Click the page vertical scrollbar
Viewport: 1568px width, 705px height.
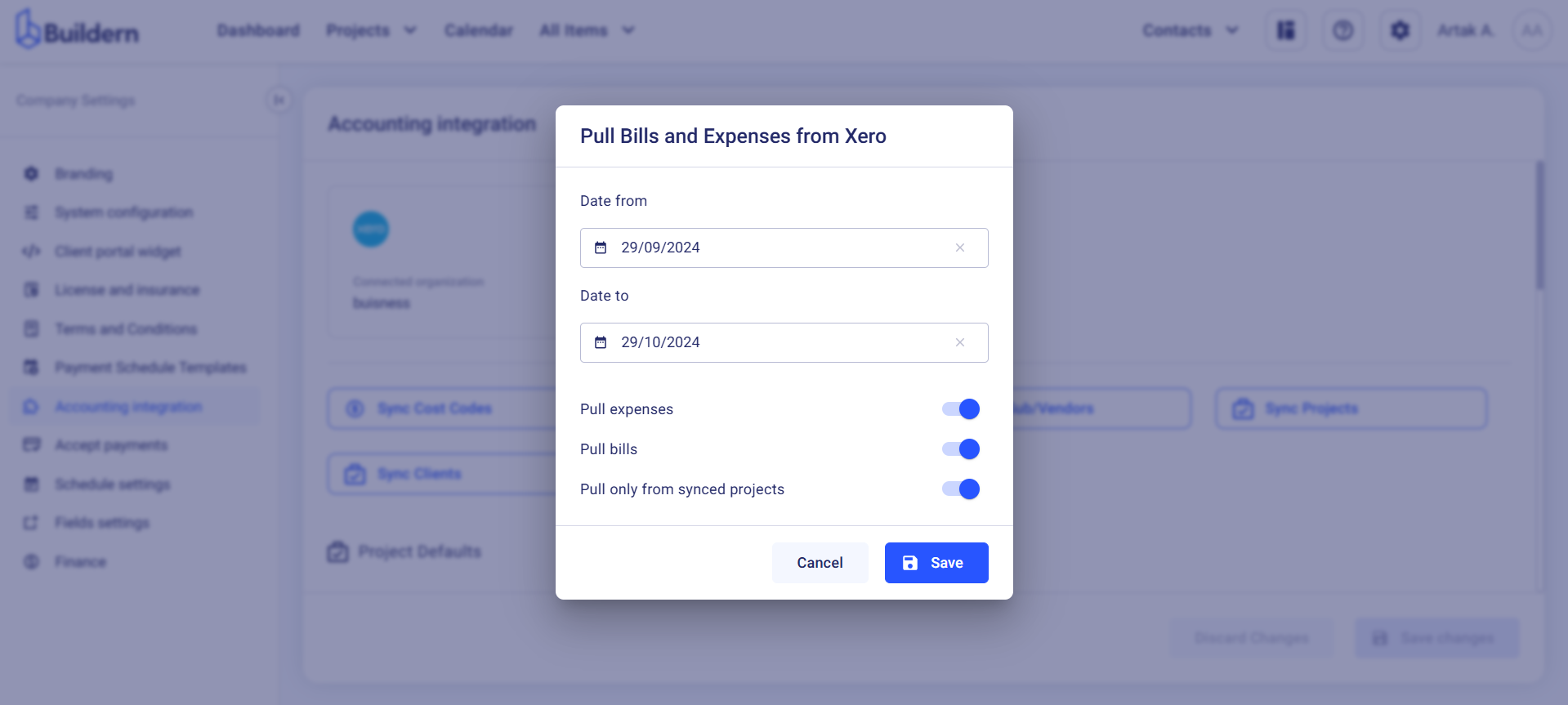coord(1539,225)
